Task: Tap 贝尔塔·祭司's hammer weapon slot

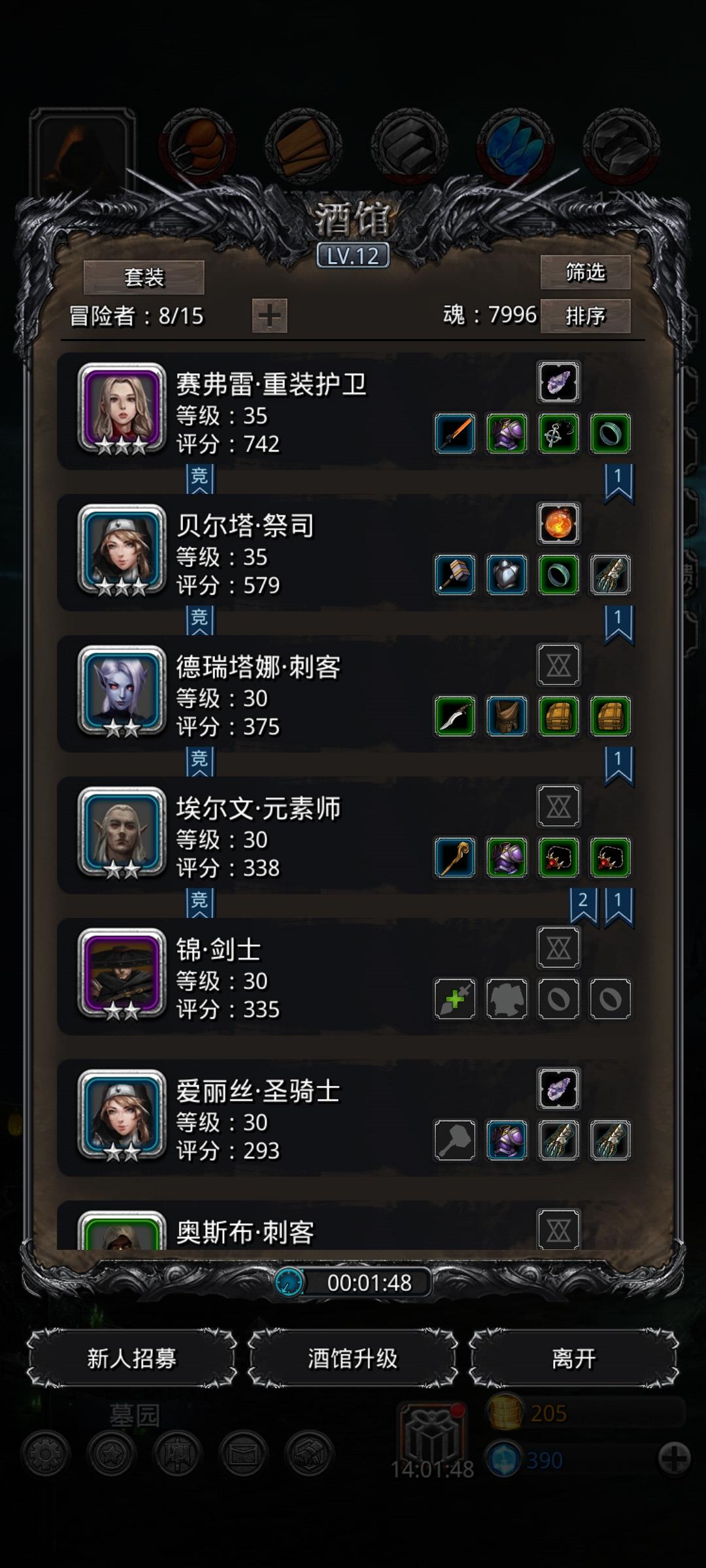Action: click(455, 575)
